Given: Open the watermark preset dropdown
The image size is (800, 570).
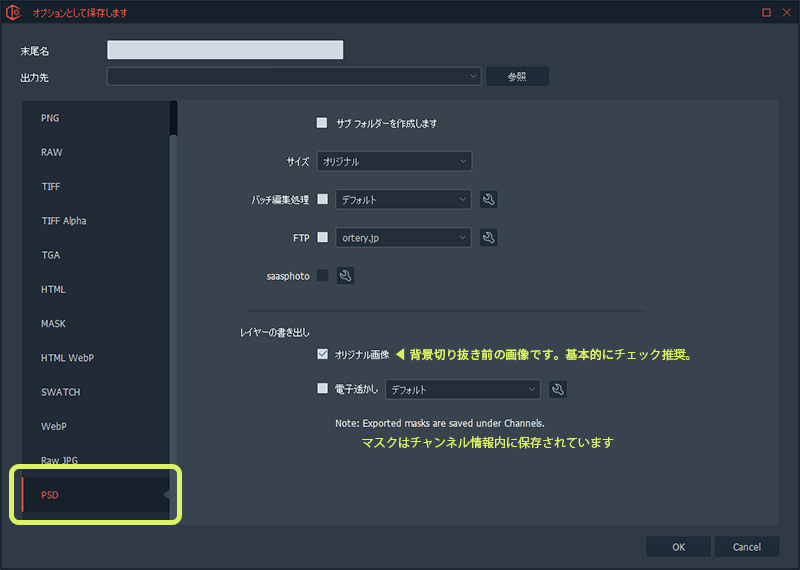Looking at the screenshot, I should tap(463, 389).
